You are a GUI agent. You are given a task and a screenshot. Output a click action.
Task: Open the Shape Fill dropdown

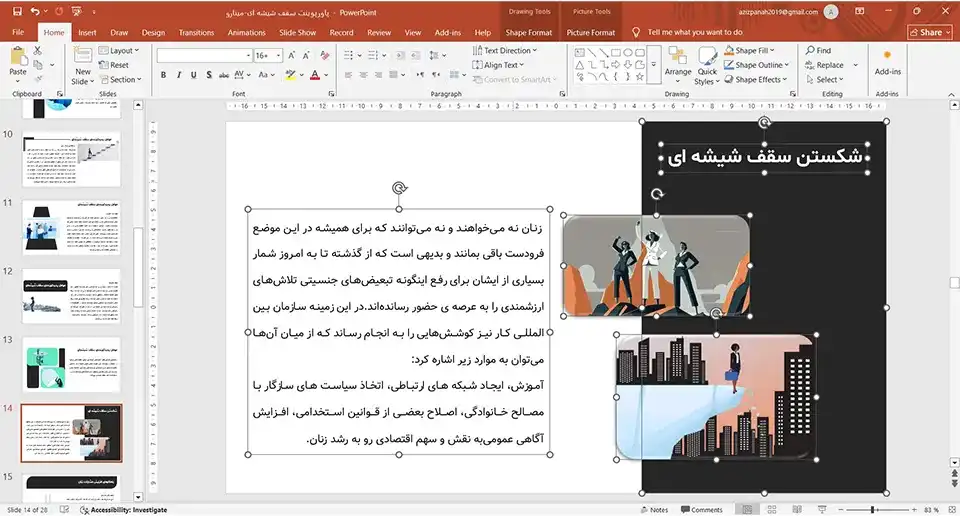coord(749,50)
